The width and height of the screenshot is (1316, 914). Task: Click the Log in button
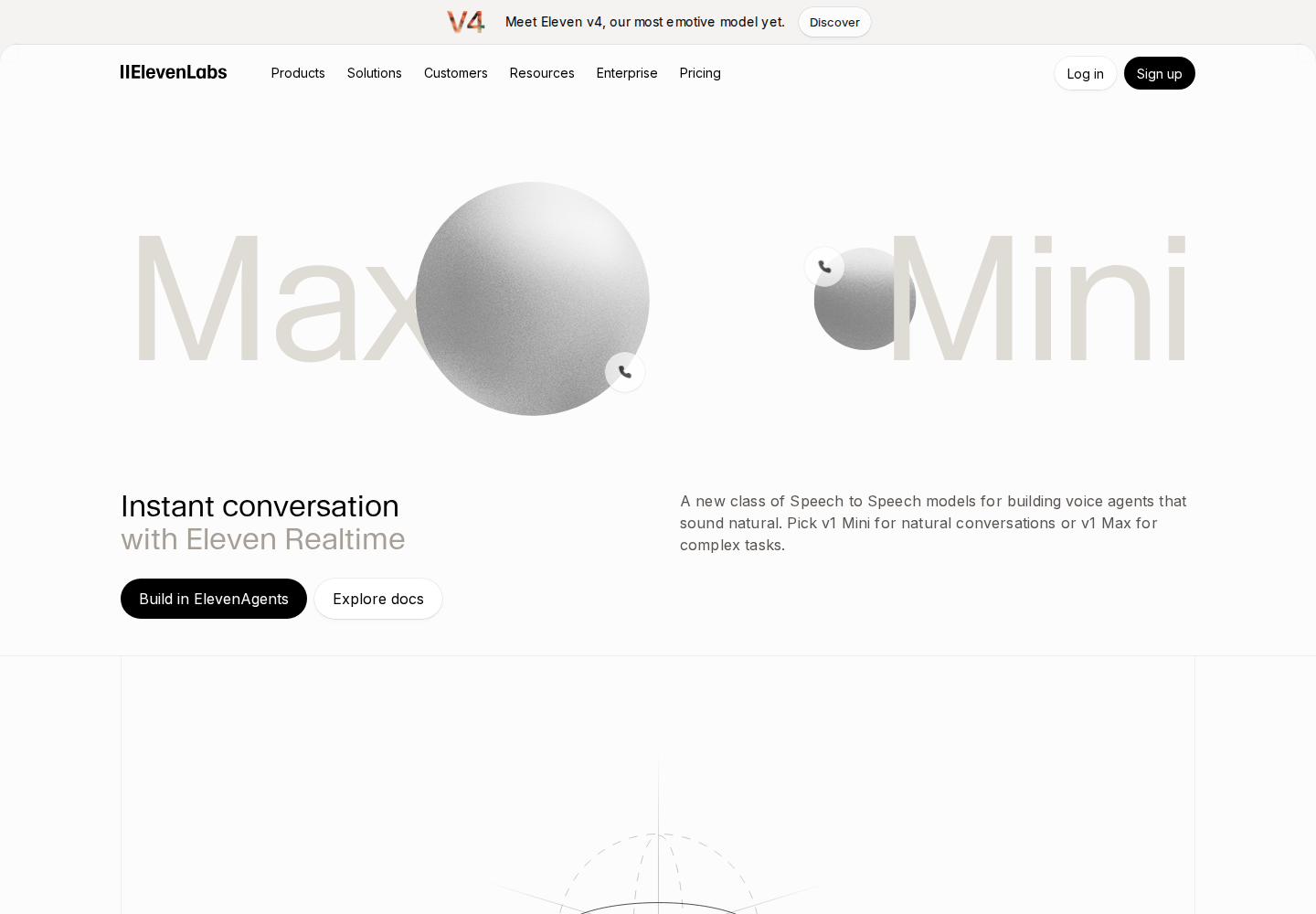[x=1085, y=73]
